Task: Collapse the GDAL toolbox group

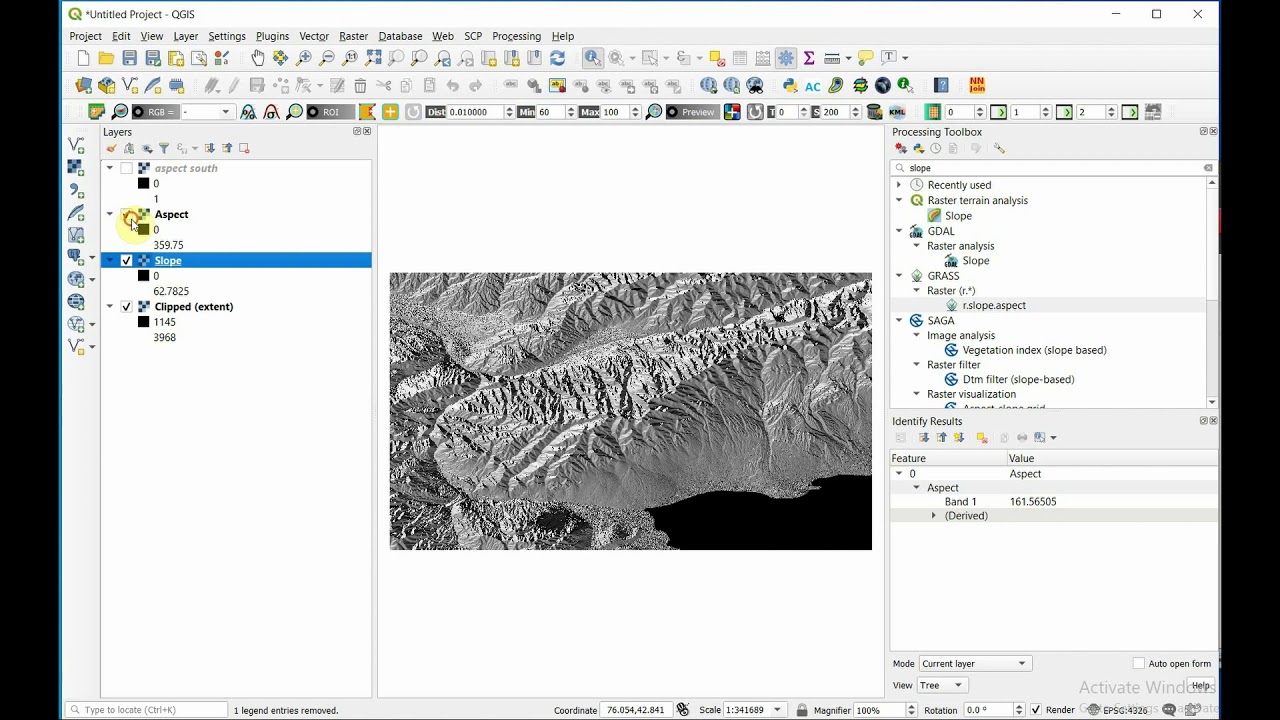Action: click(x=899, y=231)
